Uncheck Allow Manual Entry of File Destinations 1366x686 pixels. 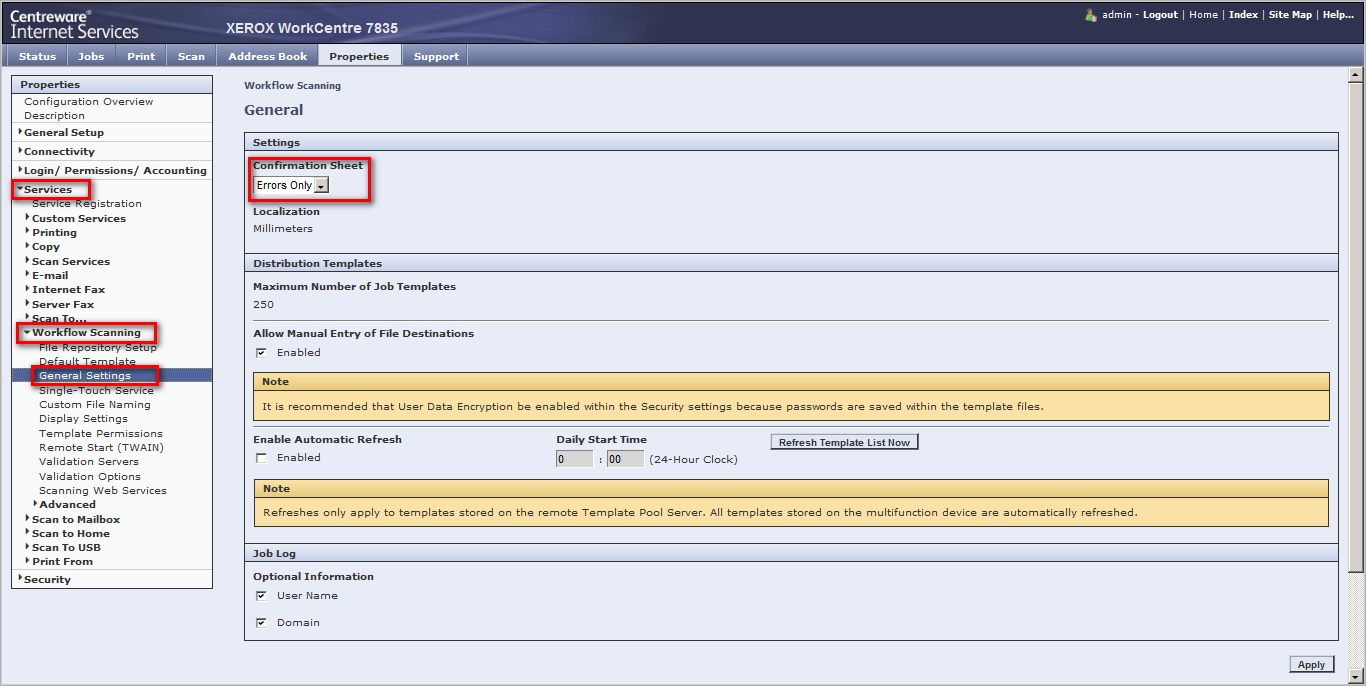click(x=262, y=353)
